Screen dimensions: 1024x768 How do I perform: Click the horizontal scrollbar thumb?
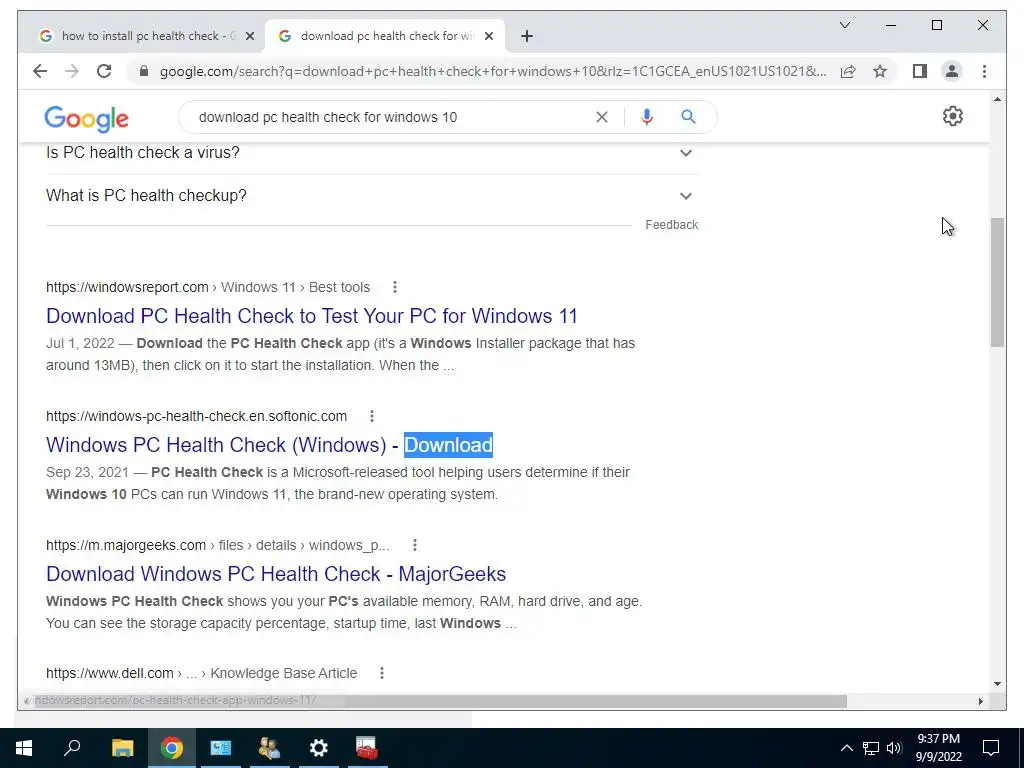coord(440,701)
